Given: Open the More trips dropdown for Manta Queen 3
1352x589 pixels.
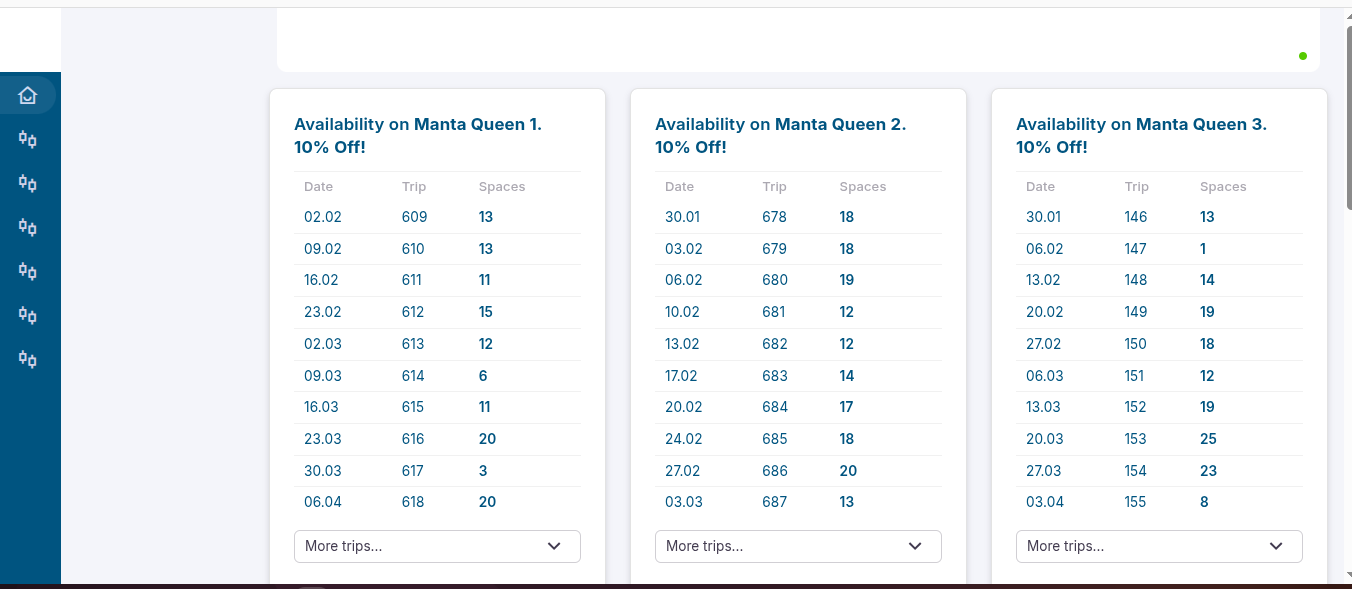Looking at the screenshot, I should tap(1159, 546).
